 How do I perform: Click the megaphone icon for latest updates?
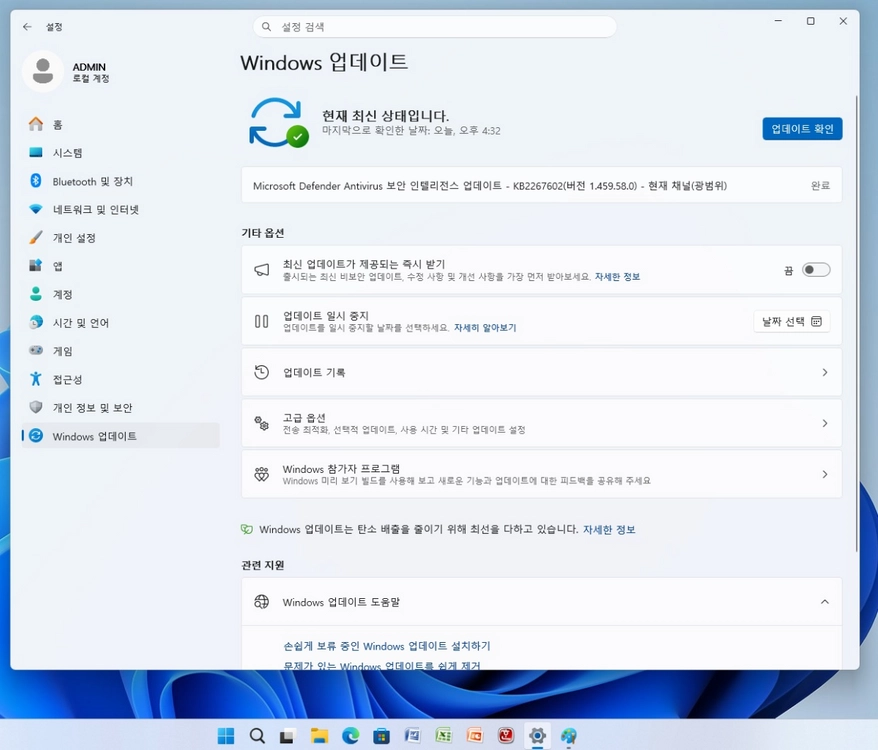tap(261, 270)
